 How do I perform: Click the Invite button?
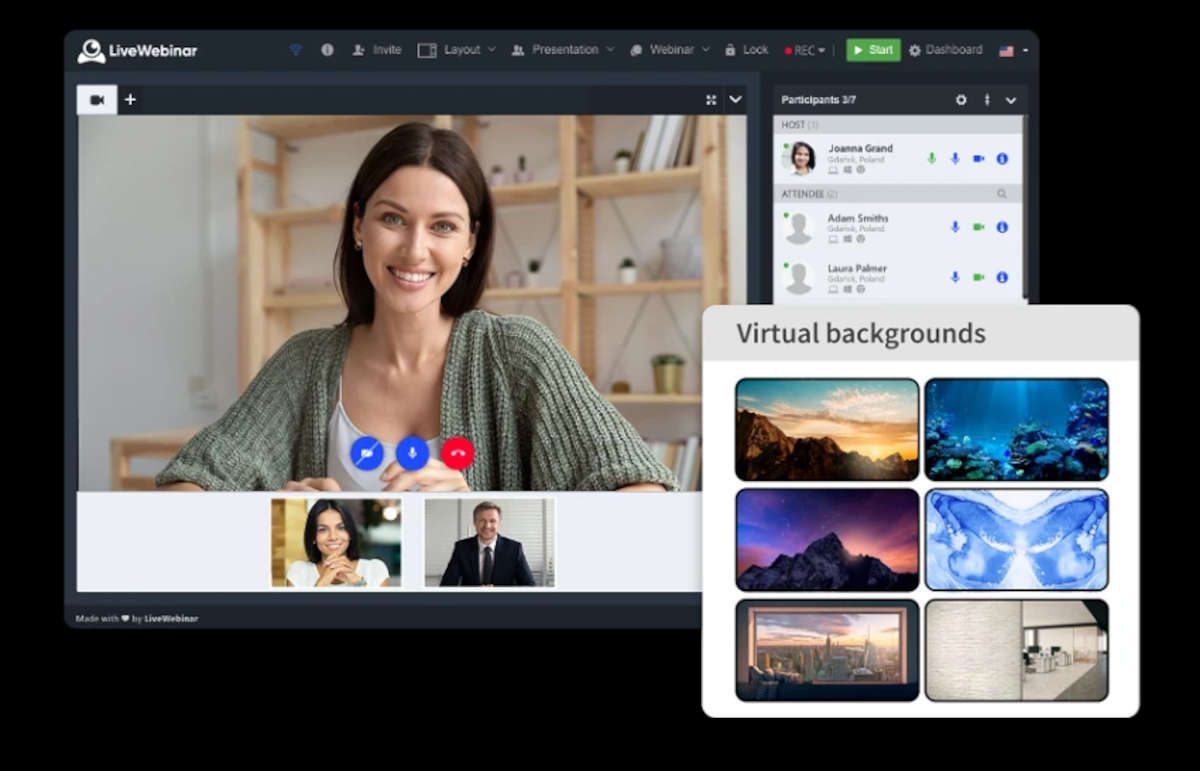coord(377,50)
